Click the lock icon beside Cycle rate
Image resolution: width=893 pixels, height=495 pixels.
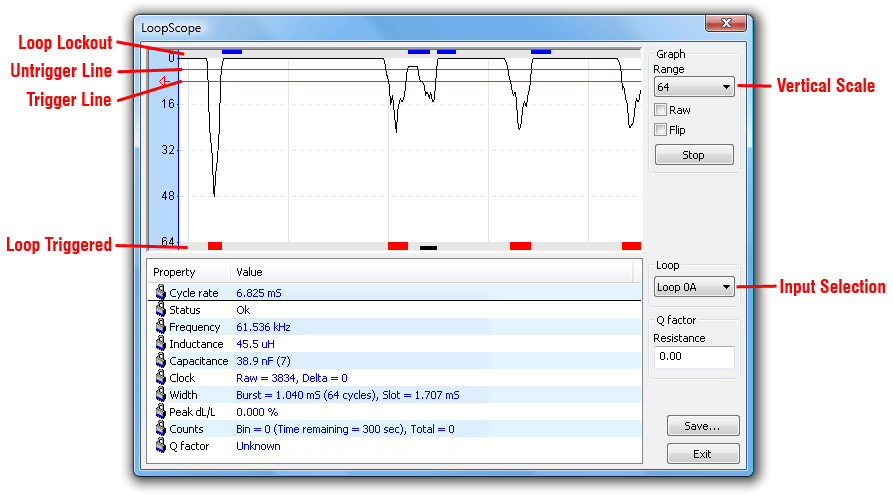[x=161, y=292]
